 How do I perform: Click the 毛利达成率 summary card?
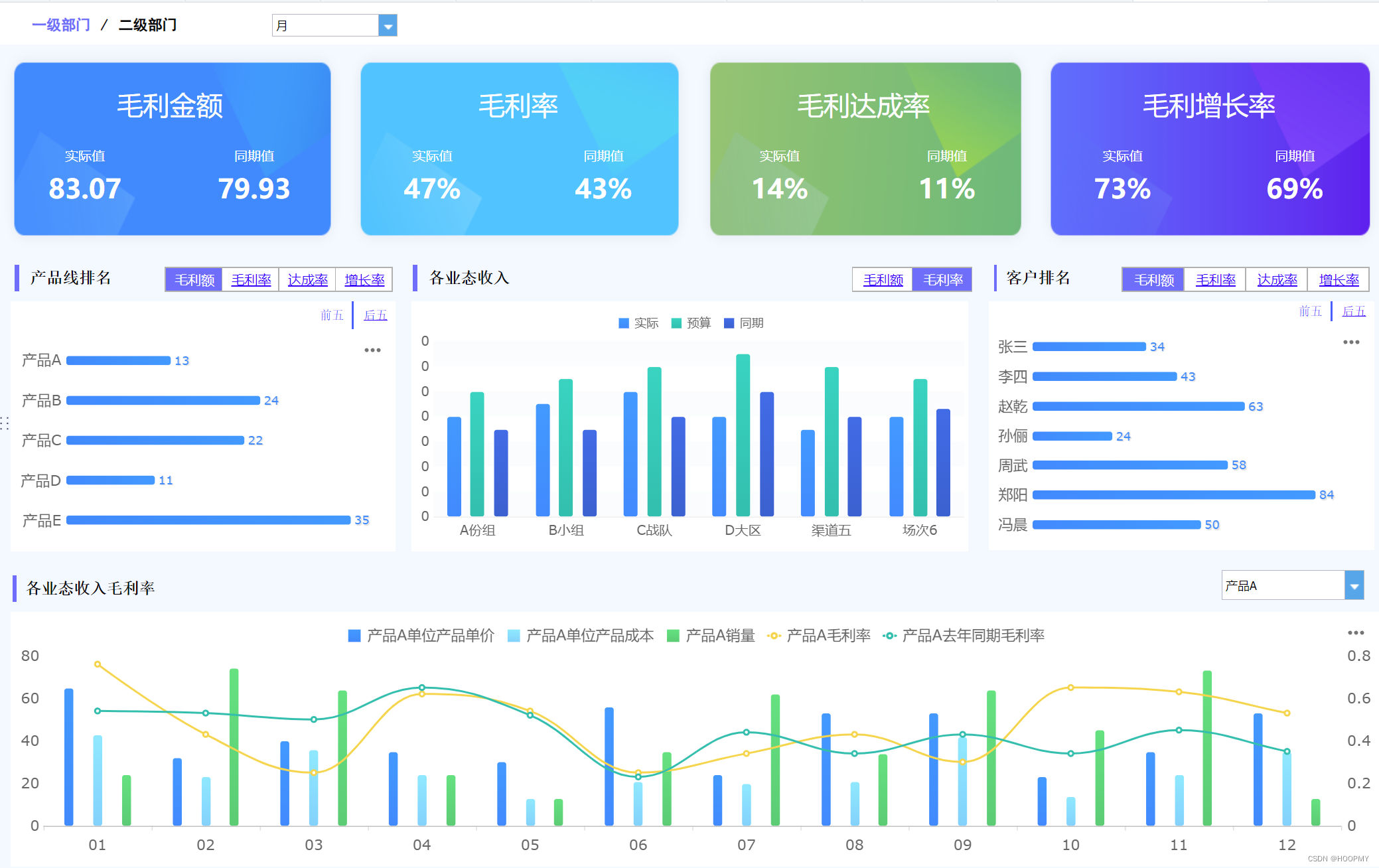pyautogui.click(x=865, y=149)
